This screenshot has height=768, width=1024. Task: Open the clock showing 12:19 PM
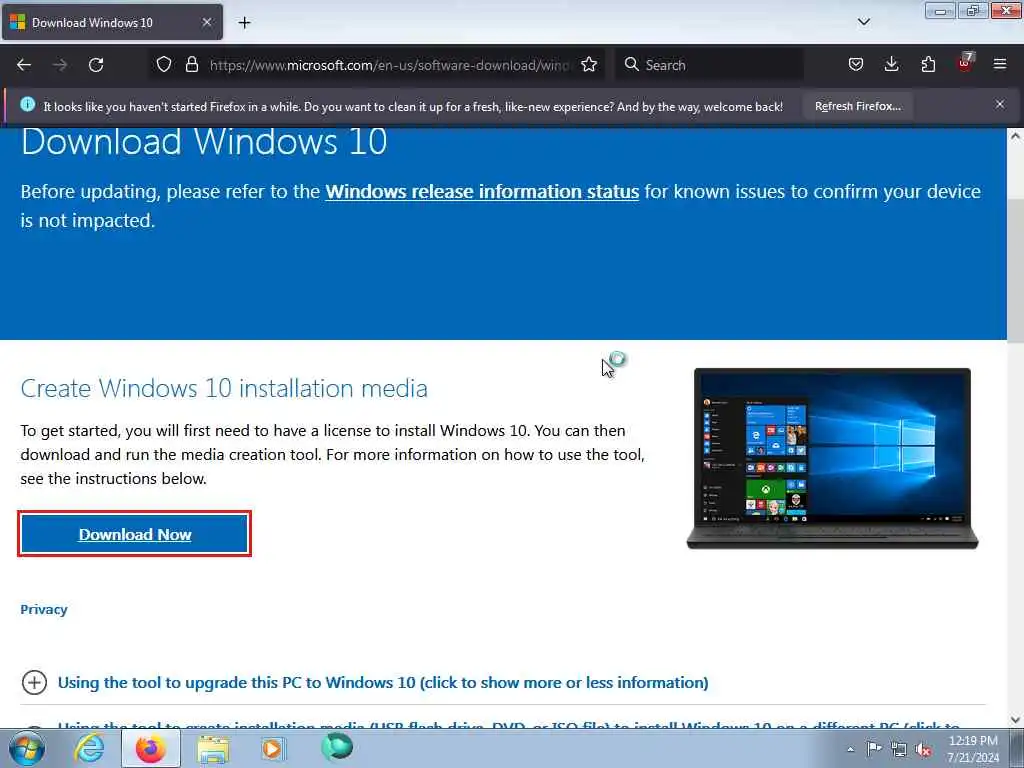click(x=973, y=749)
